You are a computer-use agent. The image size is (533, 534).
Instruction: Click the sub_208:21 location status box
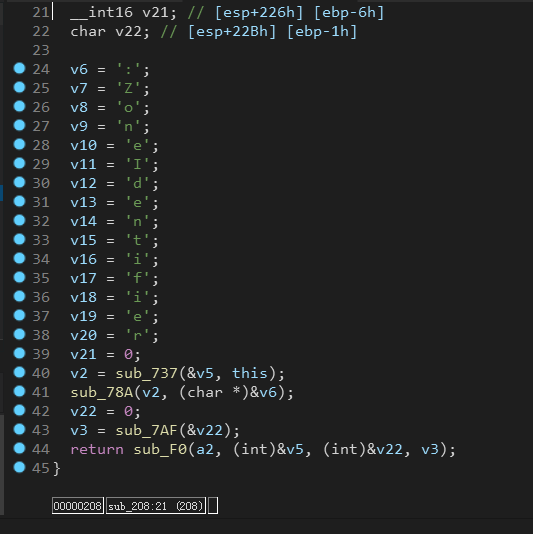coord(156,506)
